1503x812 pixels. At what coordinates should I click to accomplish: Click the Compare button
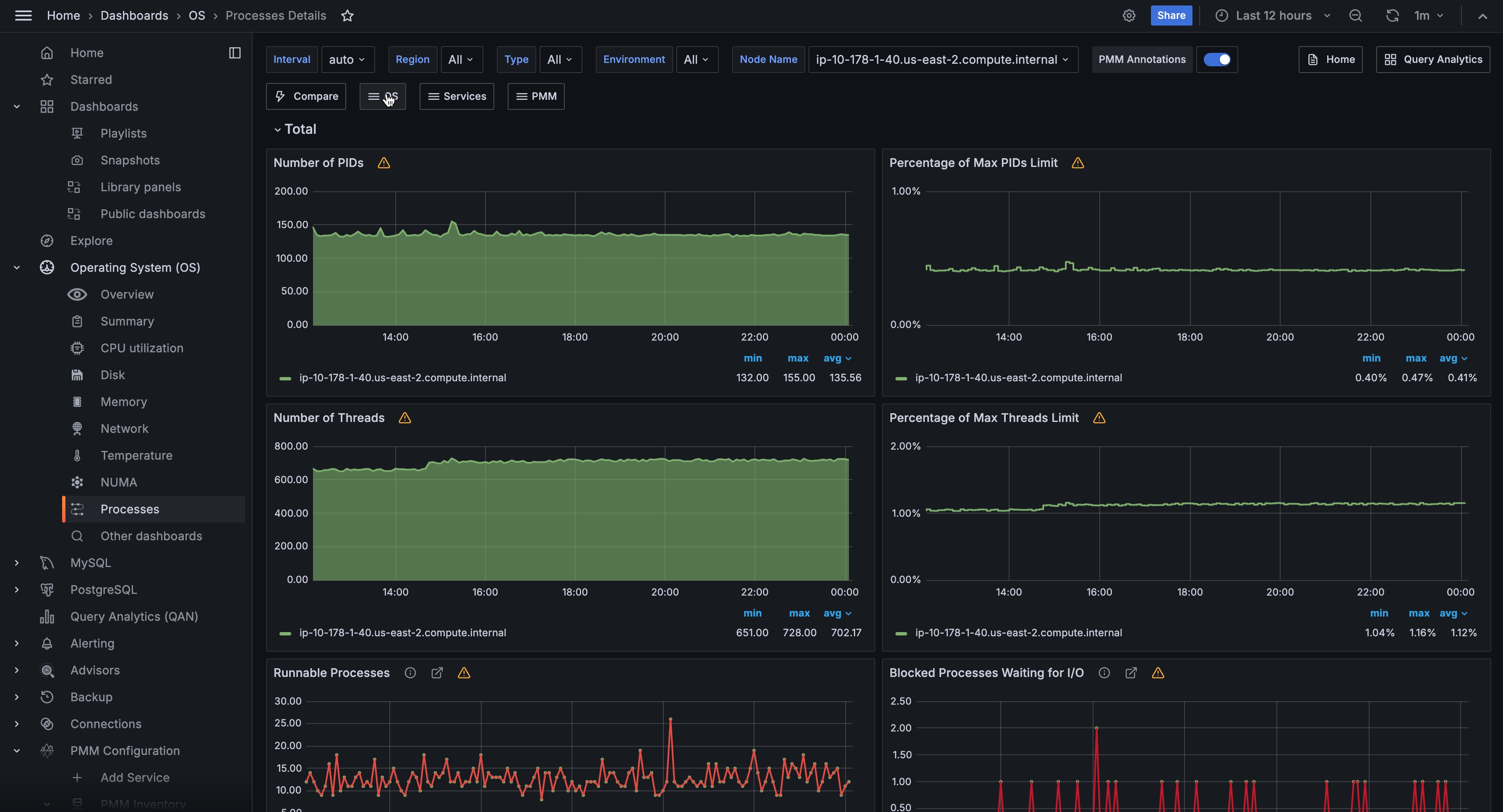(306, 96)
